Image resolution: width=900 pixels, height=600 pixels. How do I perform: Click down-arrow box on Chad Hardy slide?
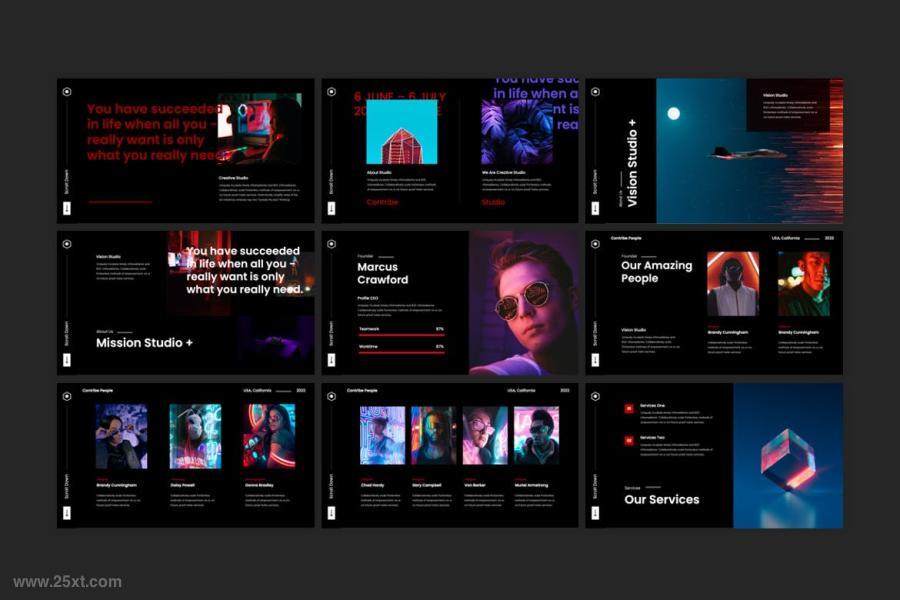[331, 513]
